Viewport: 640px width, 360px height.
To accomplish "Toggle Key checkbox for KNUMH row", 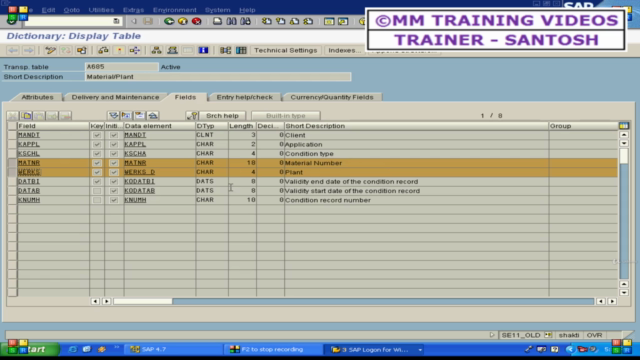I will click(x=97, y=200).
